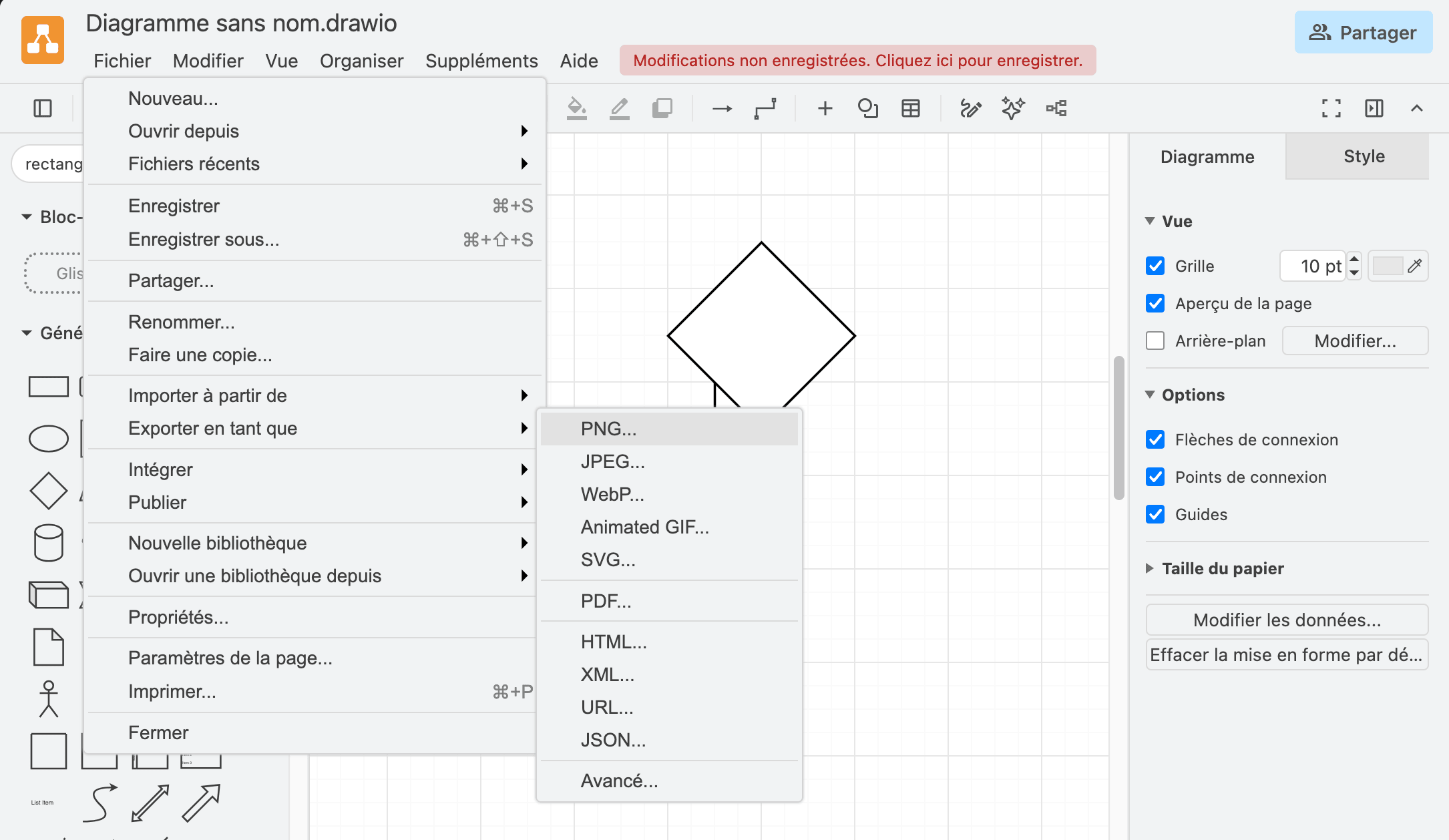Choose the connection arrow style icon
Viewport: 1449px width, 840px height.
coord(722,108)
